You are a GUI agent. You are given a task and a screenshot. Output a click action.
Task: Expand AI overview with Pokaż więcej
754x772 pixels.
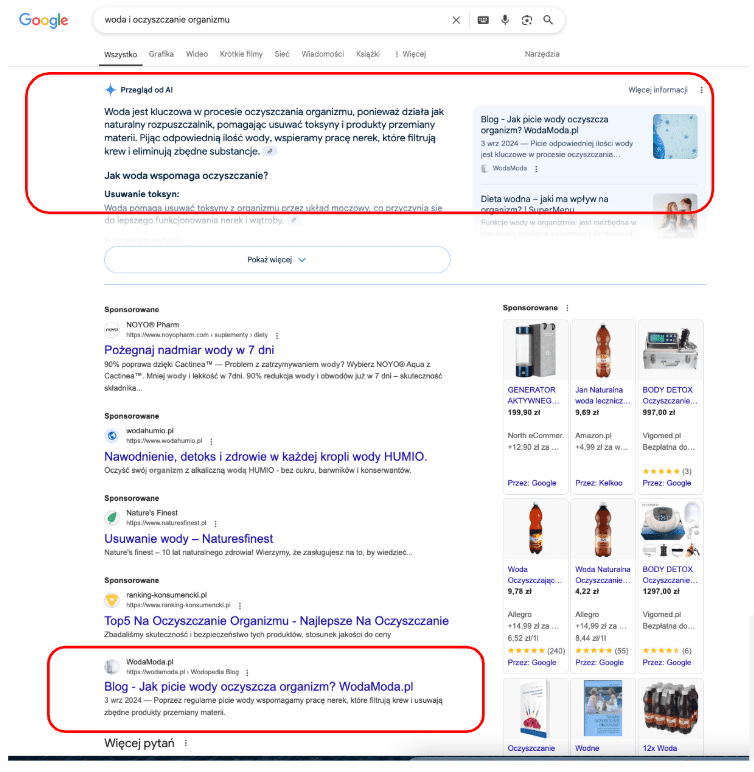277,259
